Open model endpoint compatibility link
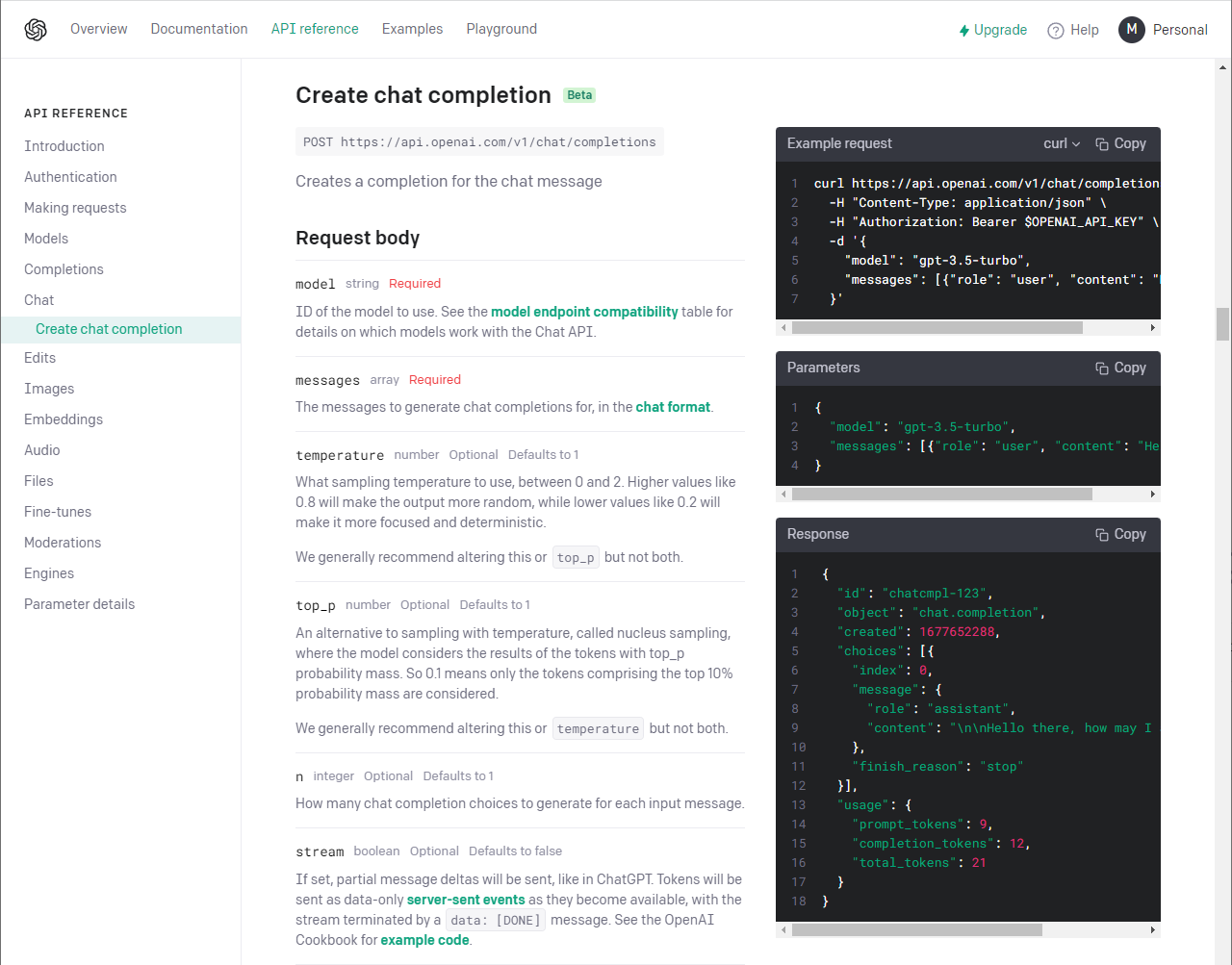Screen dimensions: 1232x965 (x=584, y=312)
